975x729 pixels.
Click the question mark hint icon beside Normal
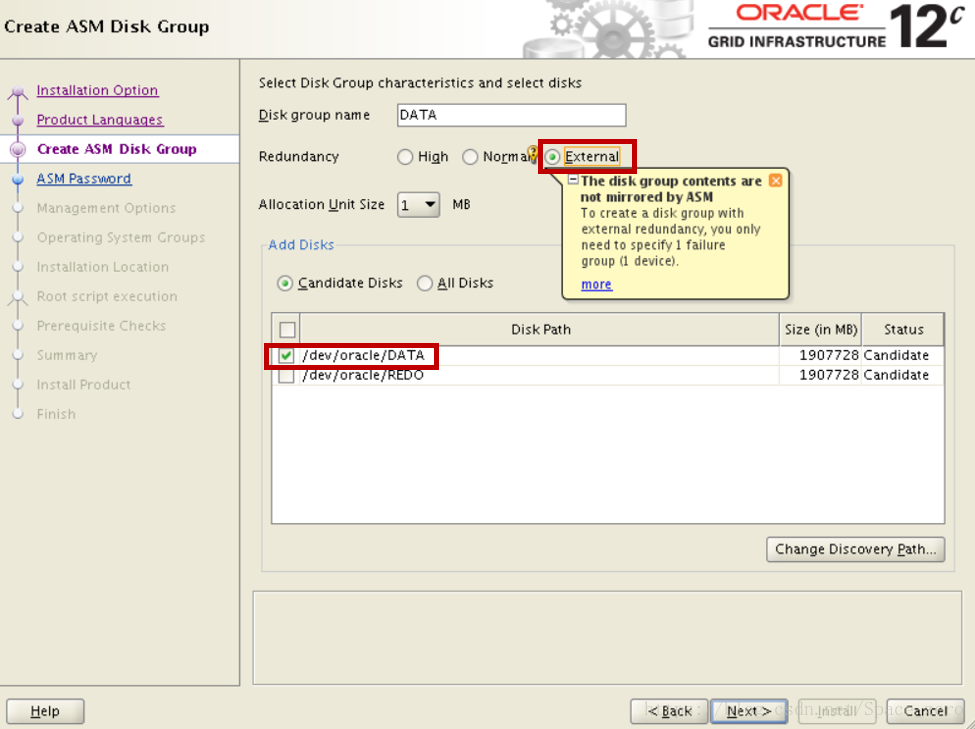coord(532,153)
